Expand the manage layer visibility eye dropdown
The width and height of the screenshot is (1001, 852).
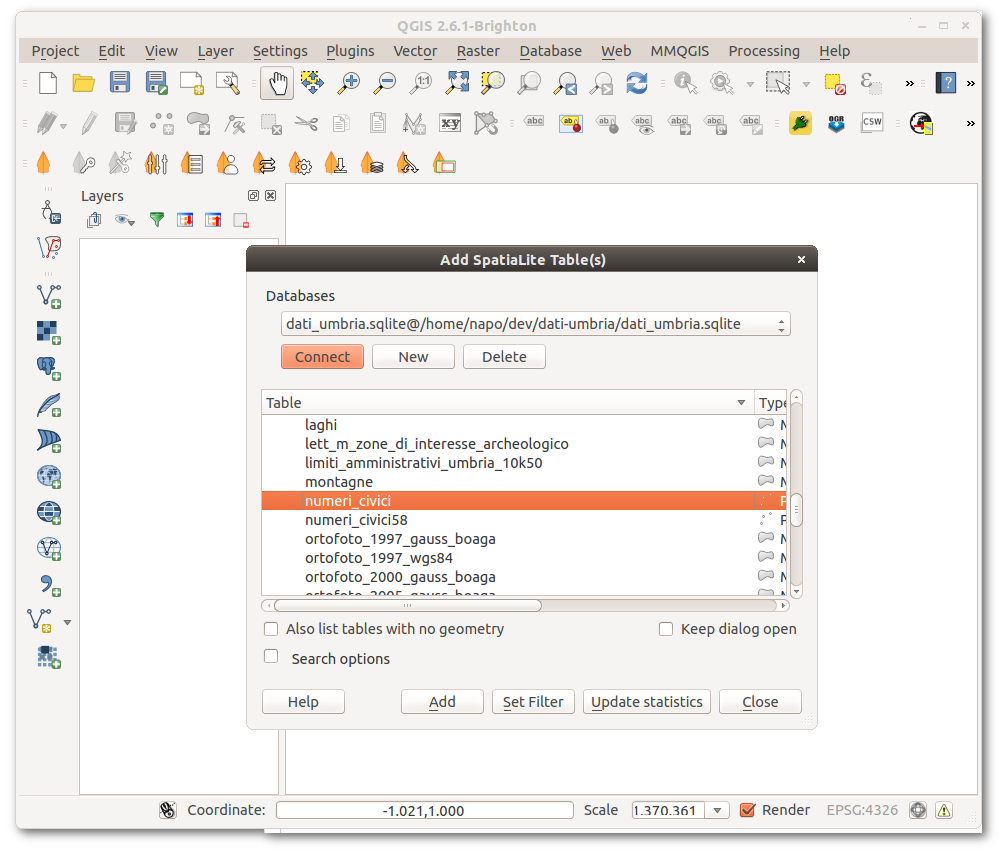(x=124, y=221)
